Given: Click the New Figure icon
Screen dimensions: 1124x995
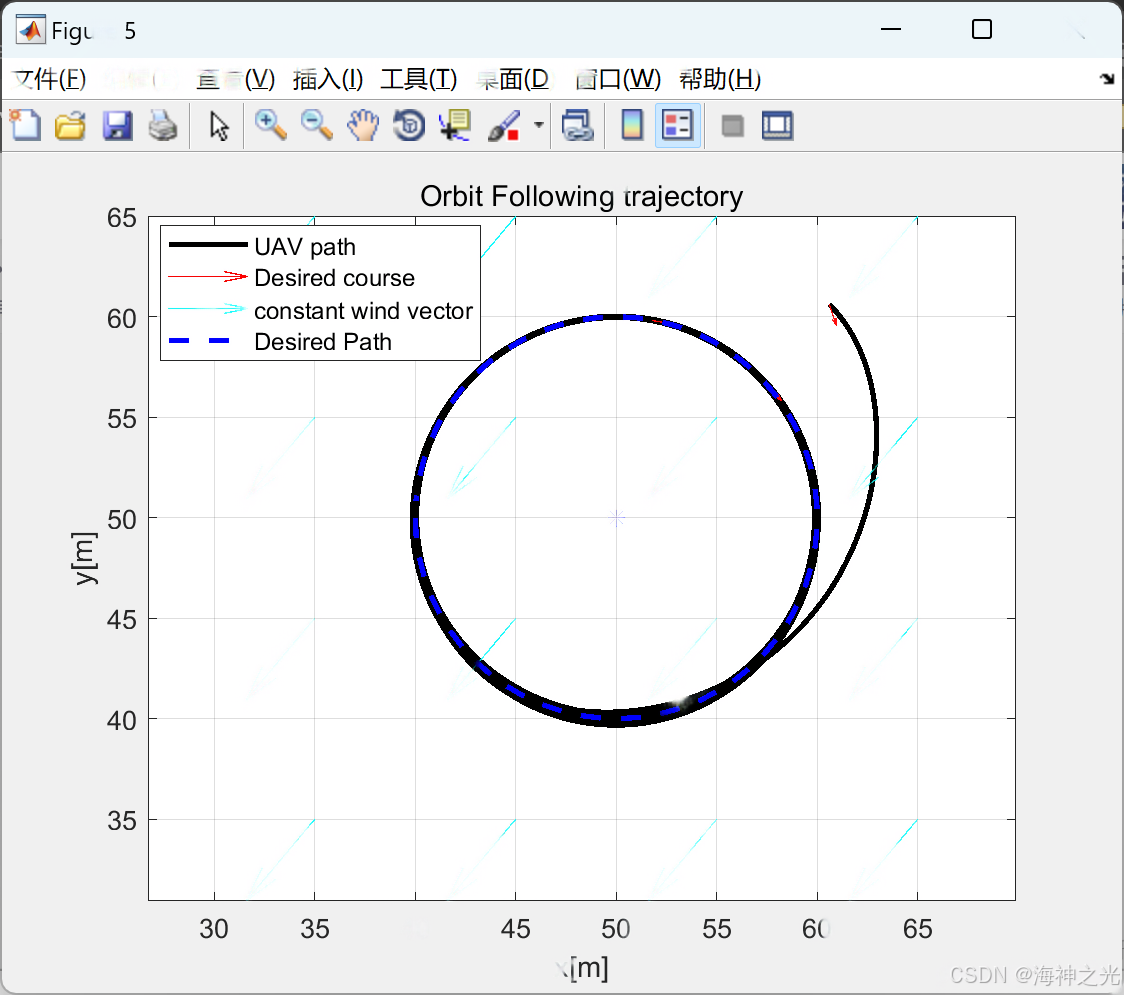Looking at the screenshot, I should click(25, 125).
